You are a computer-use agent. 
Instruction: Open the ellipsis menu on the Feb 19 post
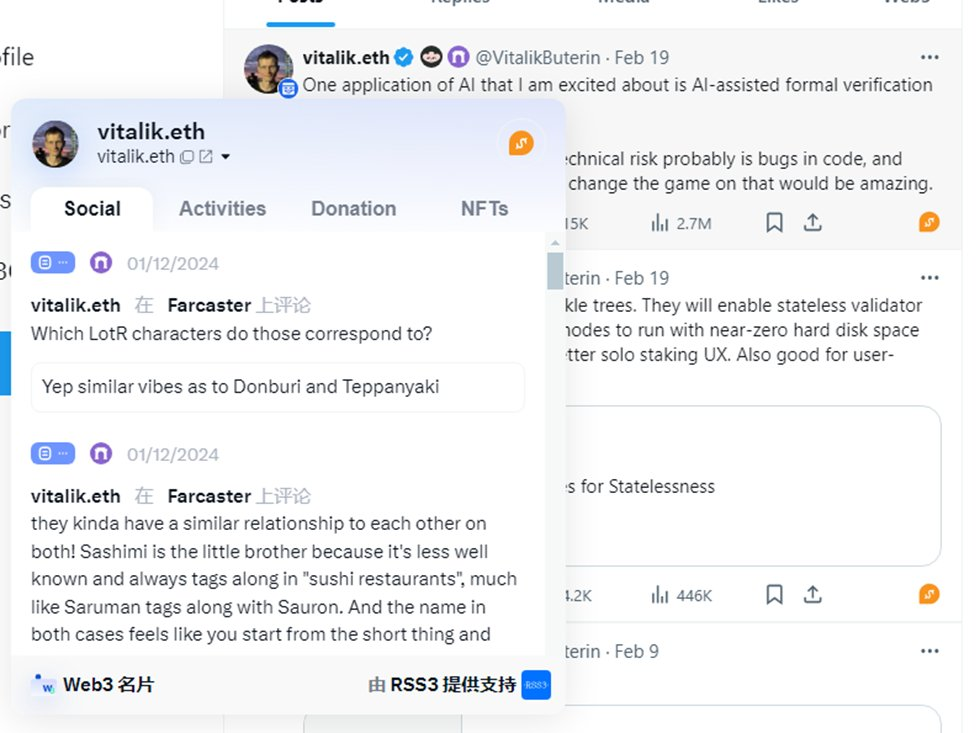coord(930,57)
